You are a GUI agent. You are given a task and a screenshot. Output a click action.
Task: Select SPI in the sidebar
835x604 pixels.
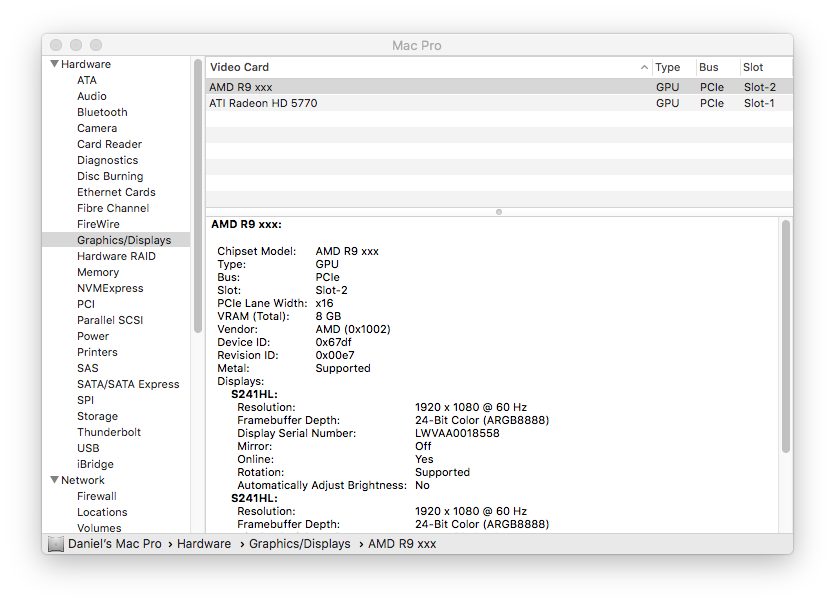pyautogui.click(x=85, y=399)
